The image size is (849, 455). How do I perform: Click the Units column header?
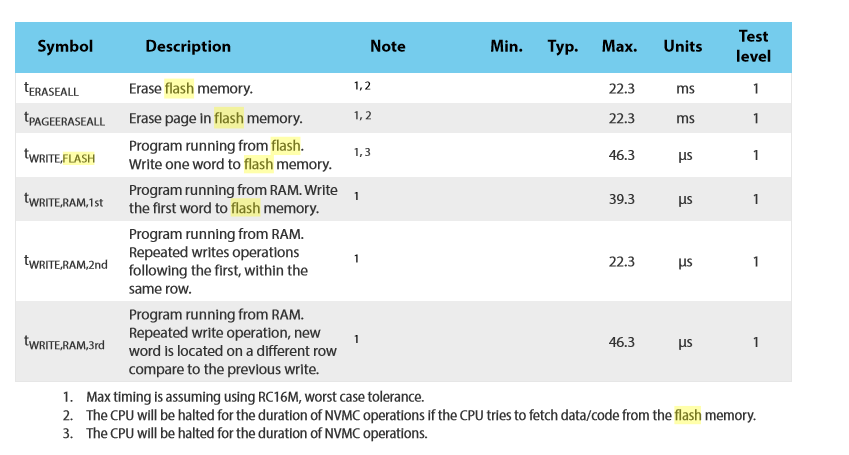[x=683, y=46]
